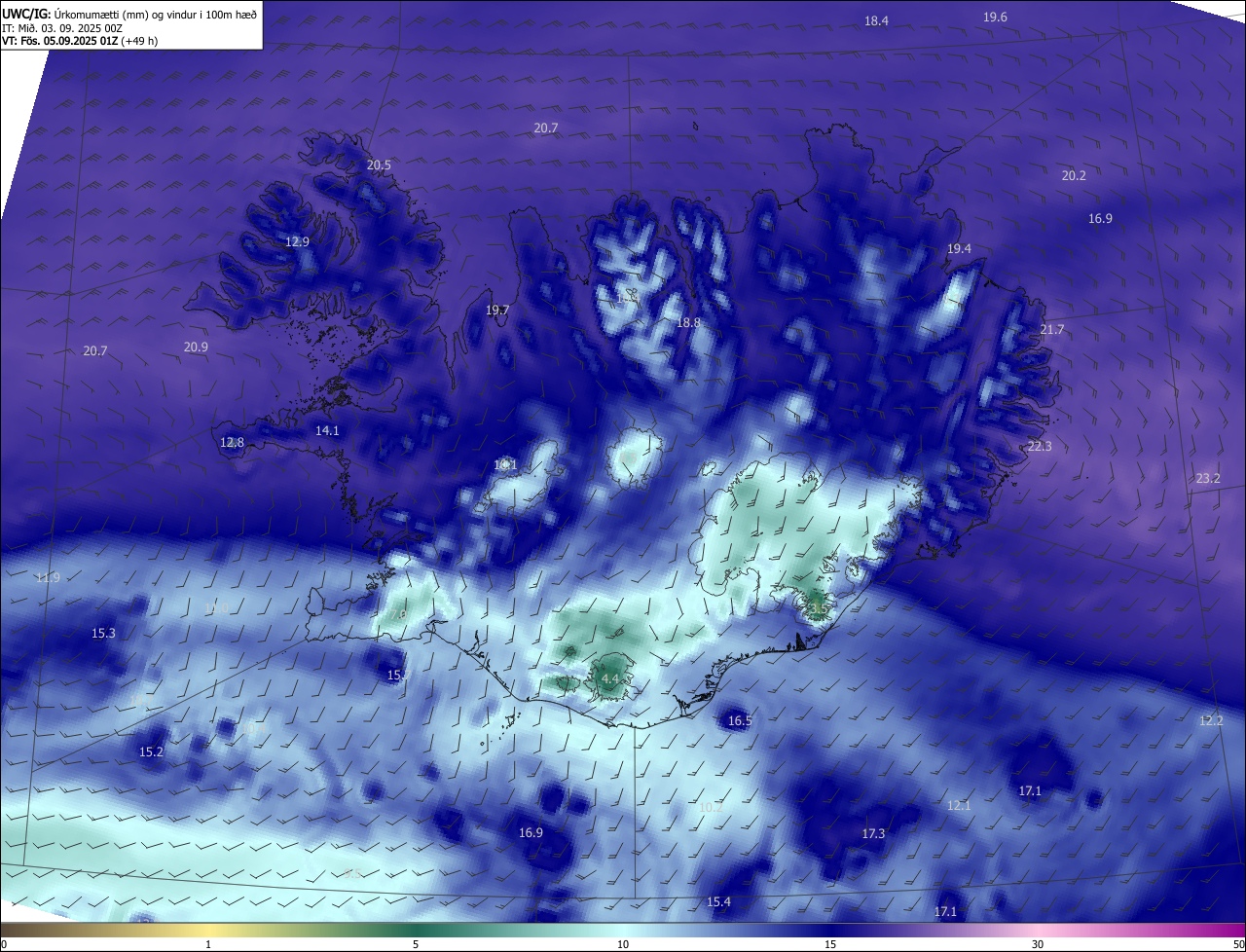1246x952 pixels.
Task: Click the 22.3 value on the map
Action: click(x=1040, y=446)
